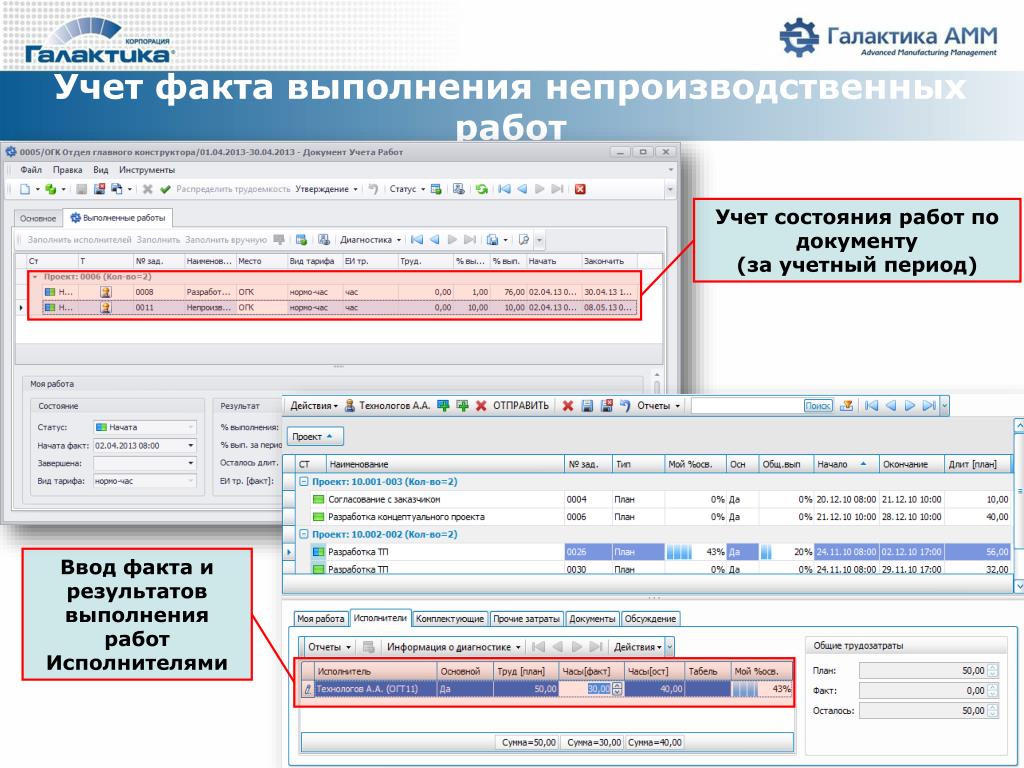Click the copy document icon in the main toolbar
The image size is (1024, 768).
pyautogui.click(x=117, y=189)
